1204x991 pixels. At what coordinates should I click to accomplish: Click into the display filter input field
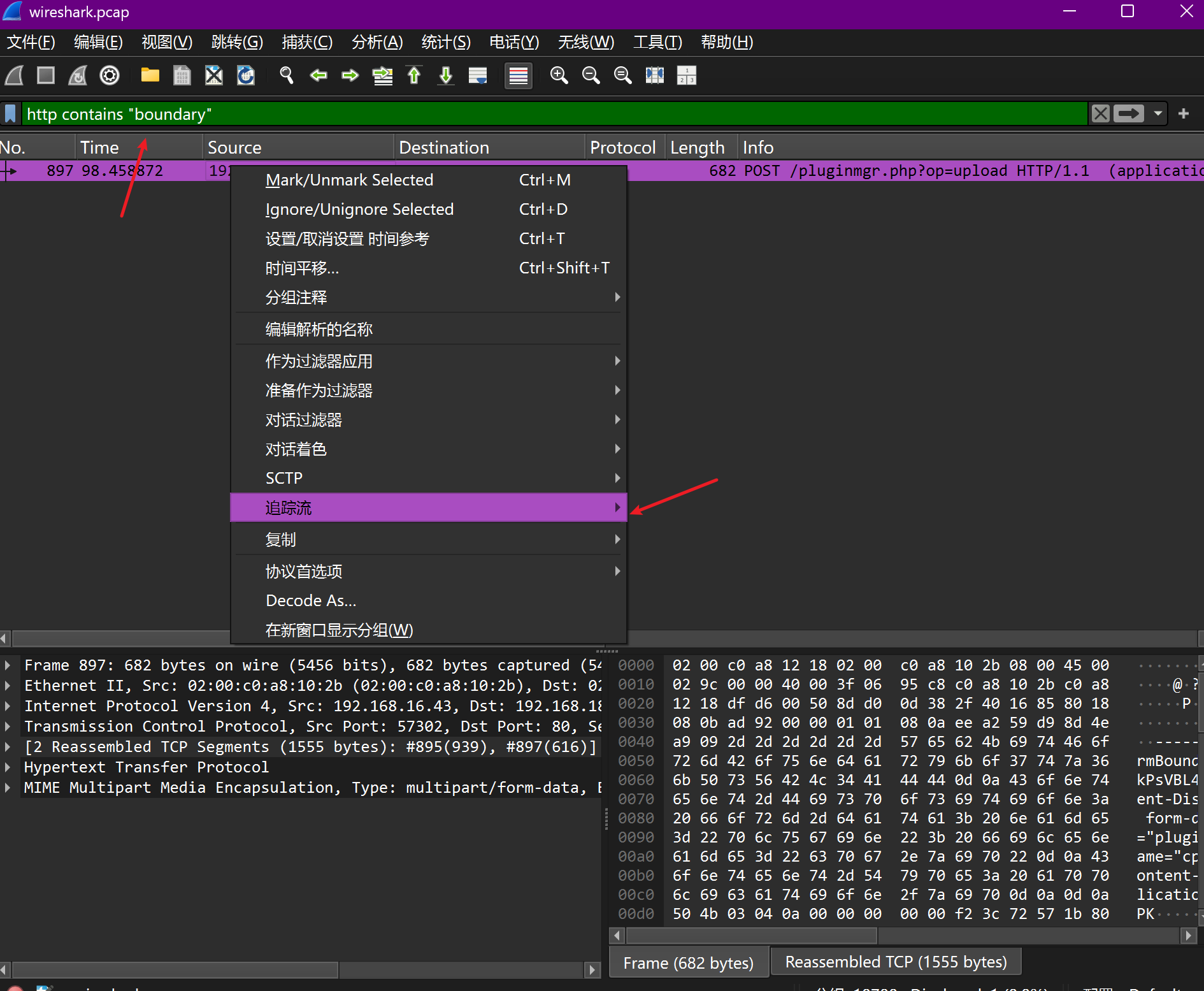pyautogui.click(x=548, y=114)
